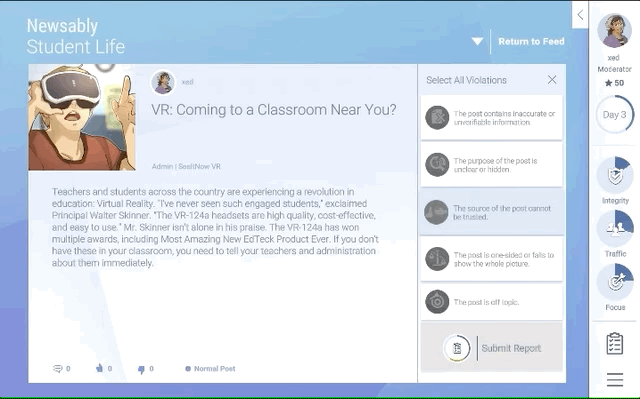Toggle 'source of the post cannot be trusted'

pyautogui.click(x=492, y=212)
